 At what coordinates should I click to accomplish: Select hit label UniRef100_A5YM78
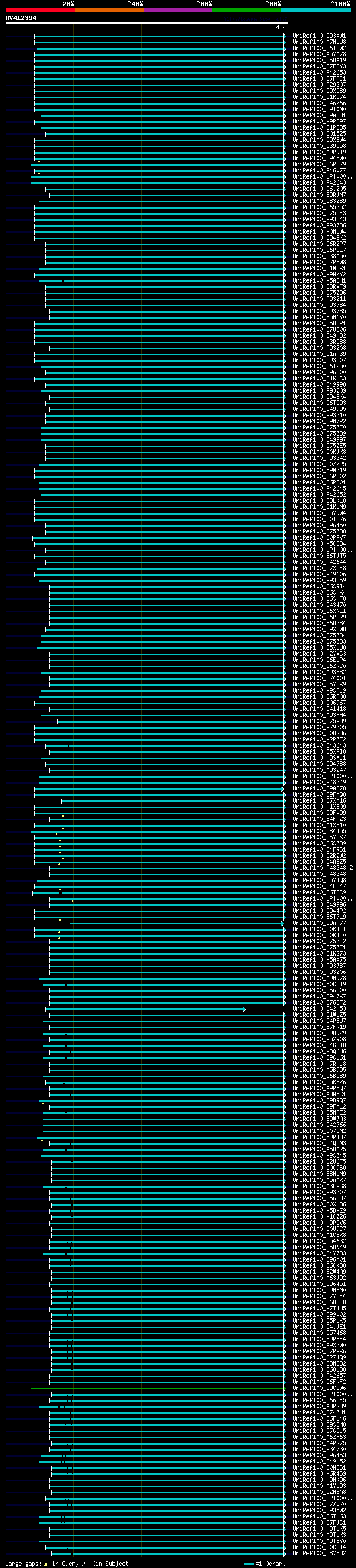319,54
